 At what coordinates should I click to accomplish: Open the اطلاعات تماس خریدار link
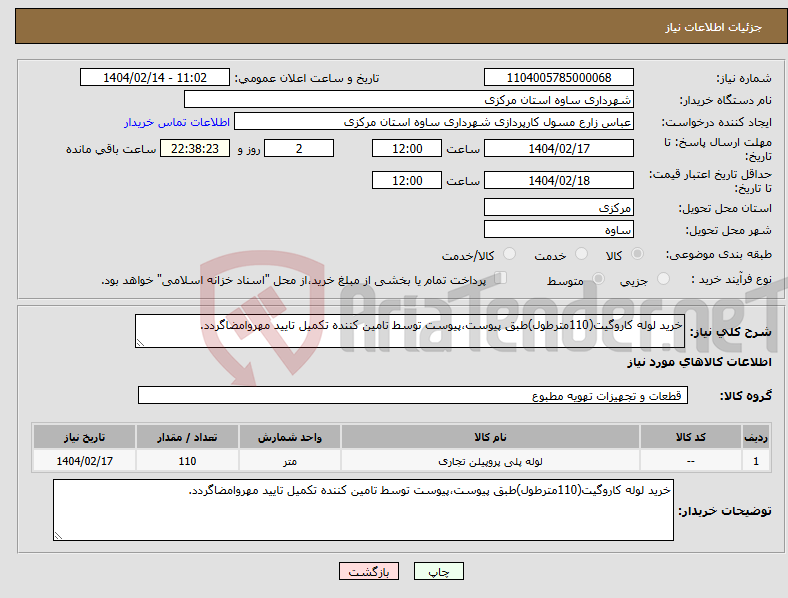pos(177,122)
